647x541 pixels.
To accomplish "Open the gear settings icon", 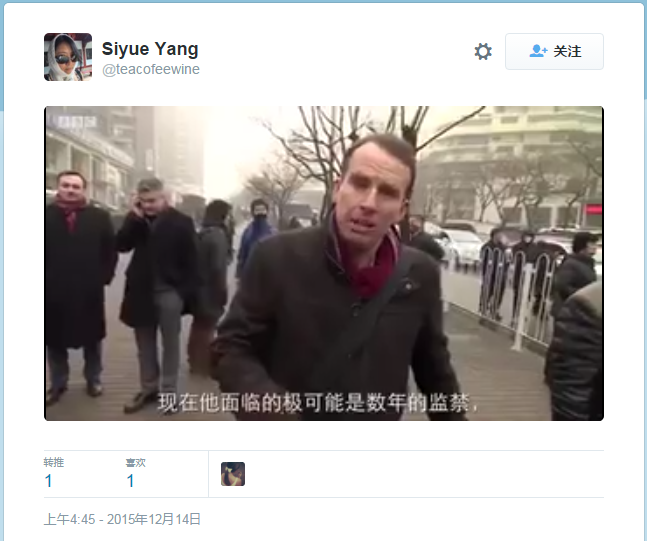I will pyautogui.click(x=483, y=52).
